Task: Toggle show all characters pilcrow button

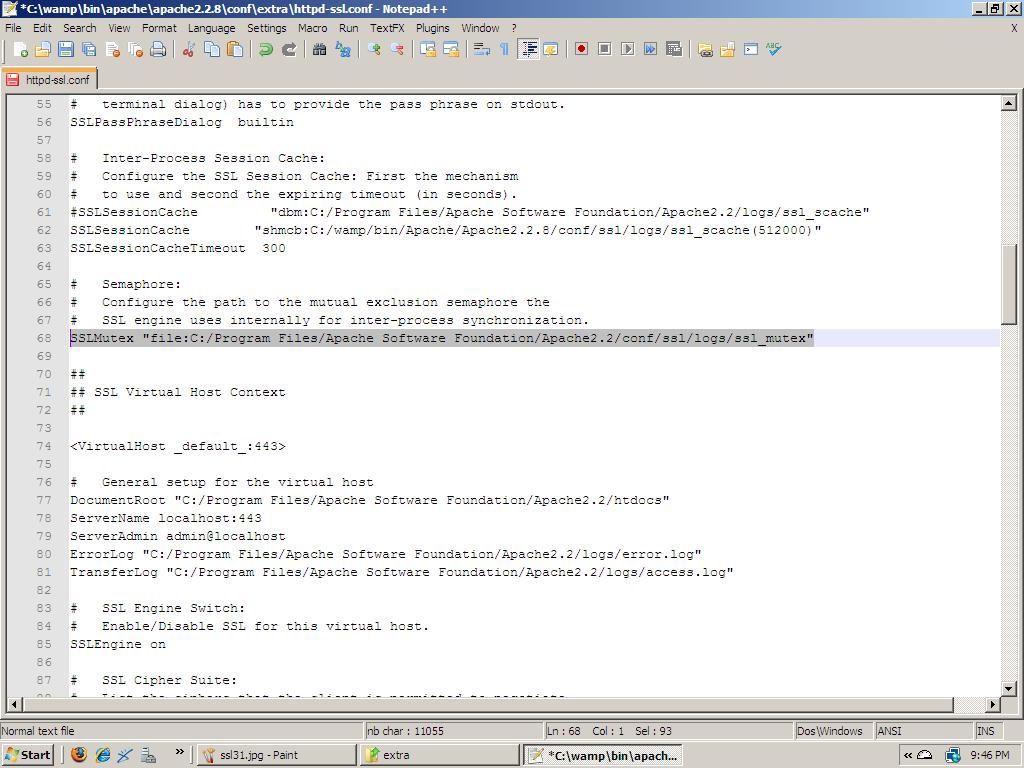Action: (x=504, y=49)
